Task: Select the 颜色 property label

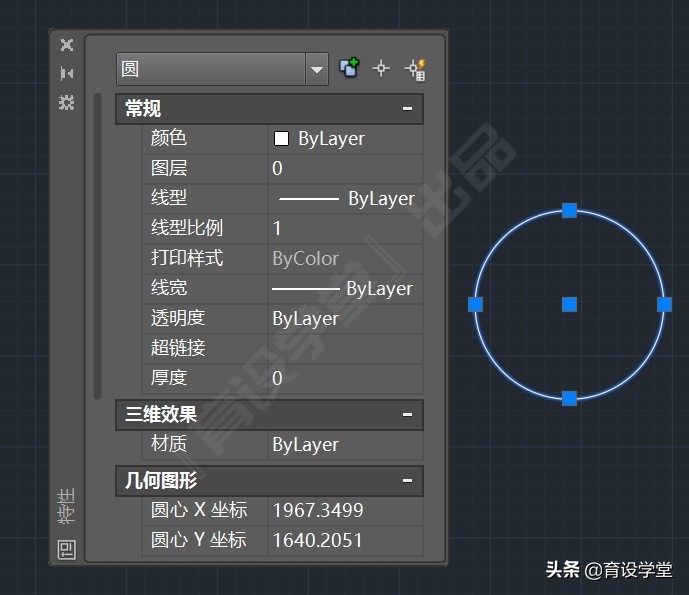Action: tap(169, 138)
